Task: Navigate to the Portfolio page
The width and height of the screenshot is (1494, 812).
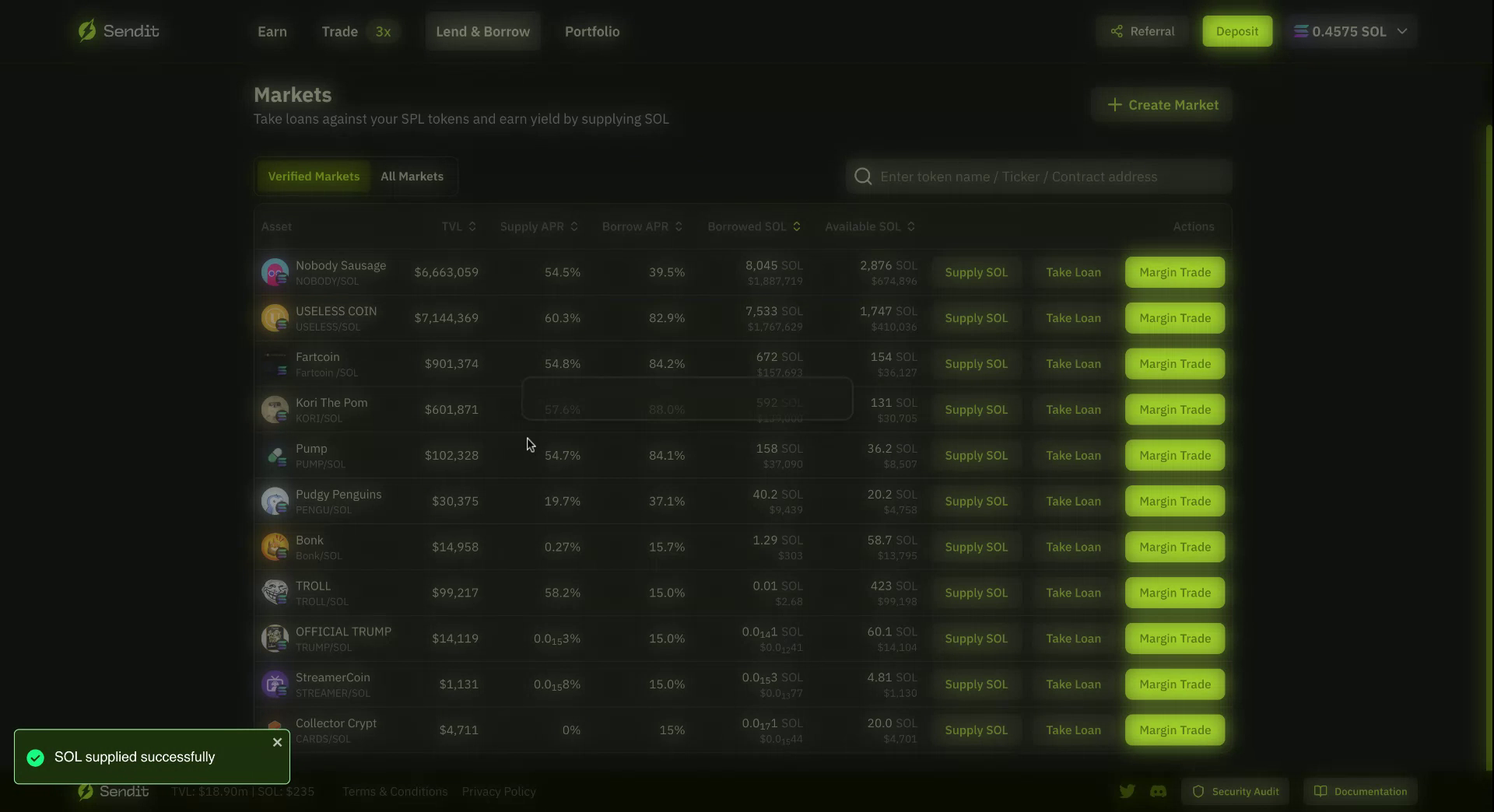Action: tap(592, 31)
